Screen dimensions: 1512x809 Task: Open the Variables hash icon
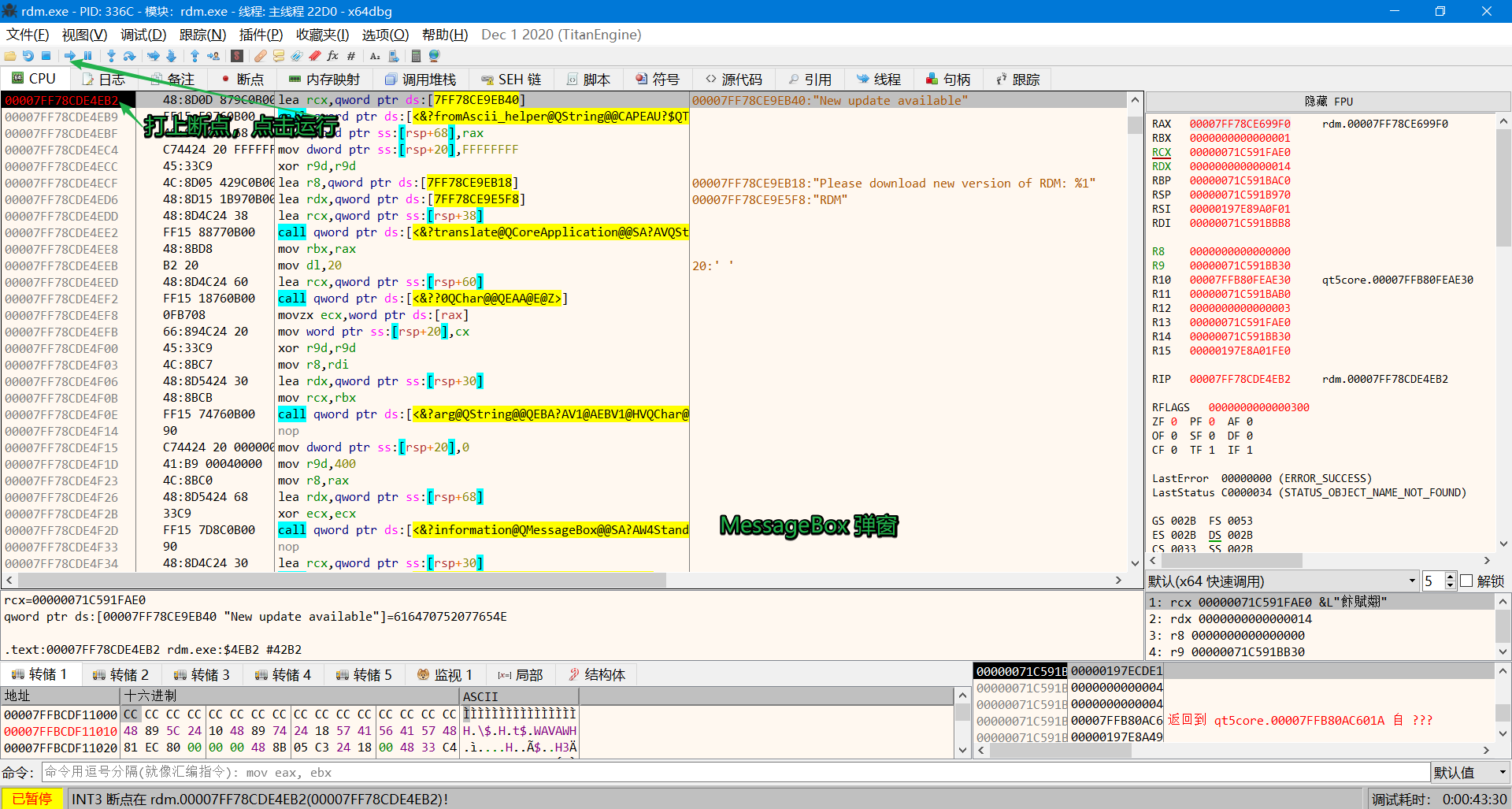click(x=351, y=56)
